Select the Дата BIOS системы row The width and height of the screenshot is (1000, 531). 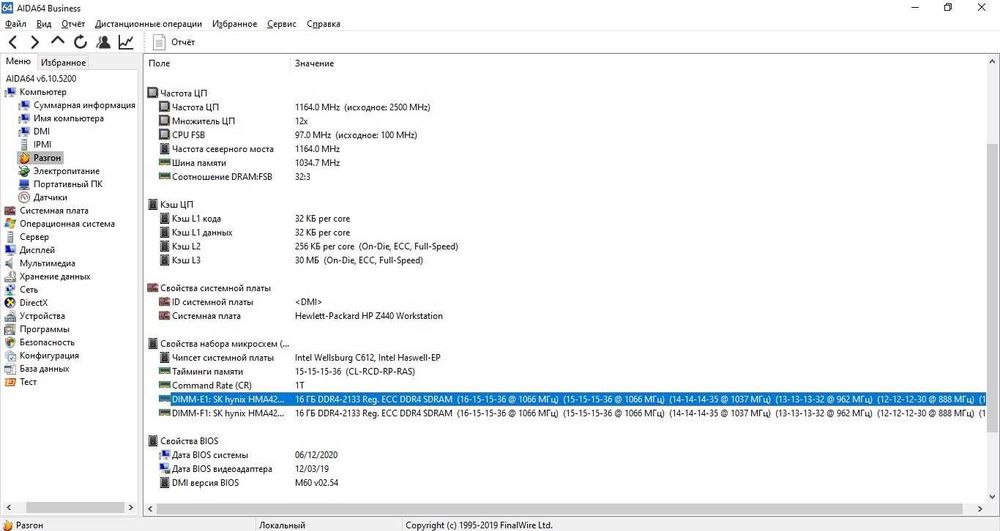point(566,455)
